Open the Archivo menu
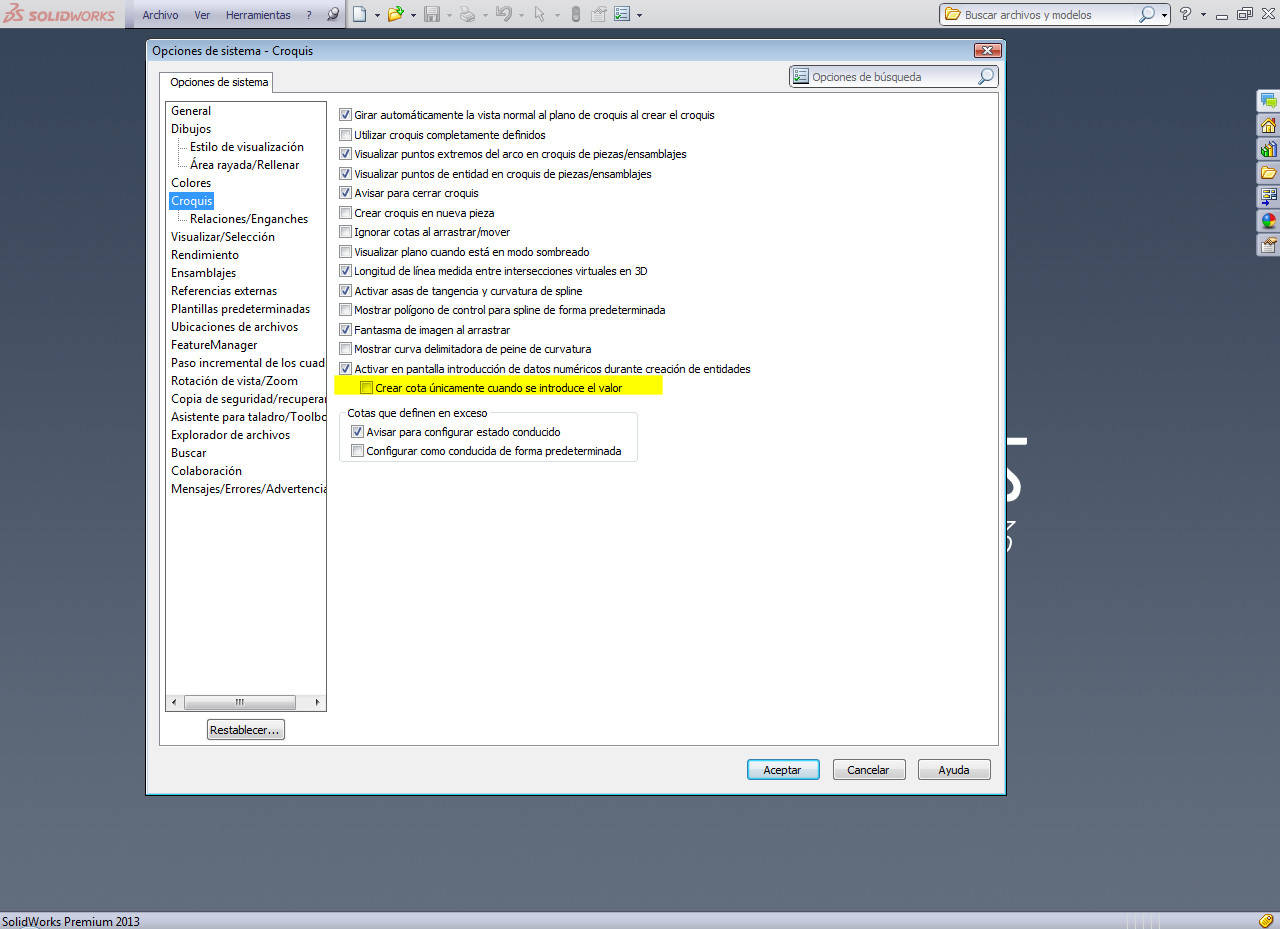The image size is (1280, 929). (160, 15)
